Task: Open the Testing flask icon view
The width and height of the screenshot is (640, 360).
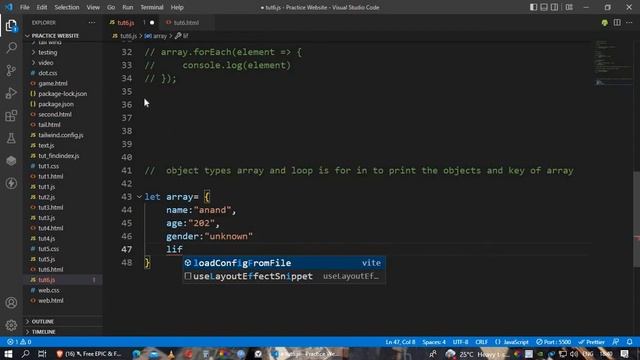Action: tap(11, 138)
